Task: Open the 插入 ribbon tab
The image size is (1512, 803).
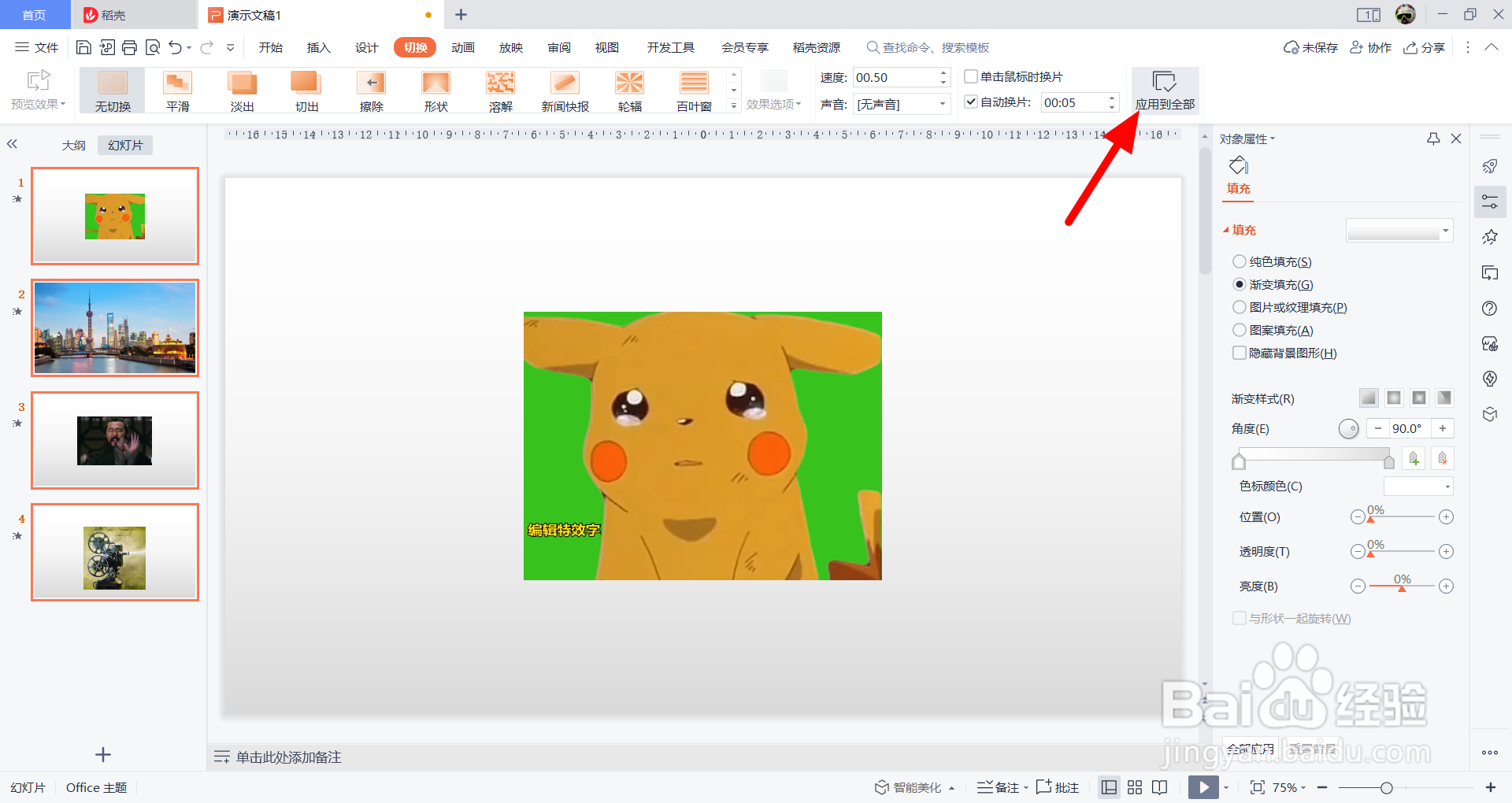Action: coord(319,47)
